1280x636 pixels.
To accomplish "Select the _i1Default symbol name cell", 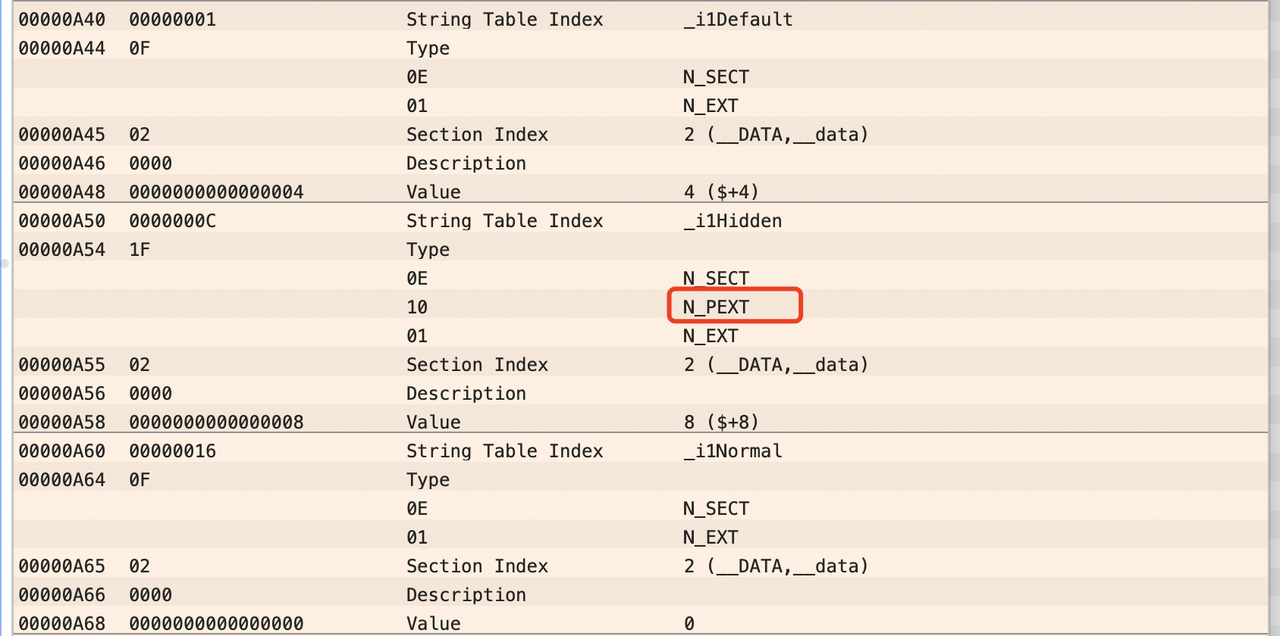I will [737, 20].
